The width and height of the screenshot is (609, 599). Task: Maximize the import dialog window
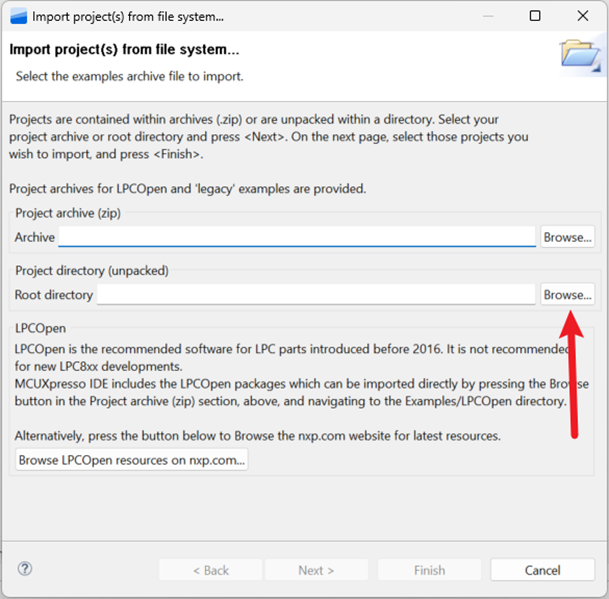tap(535, 16)
